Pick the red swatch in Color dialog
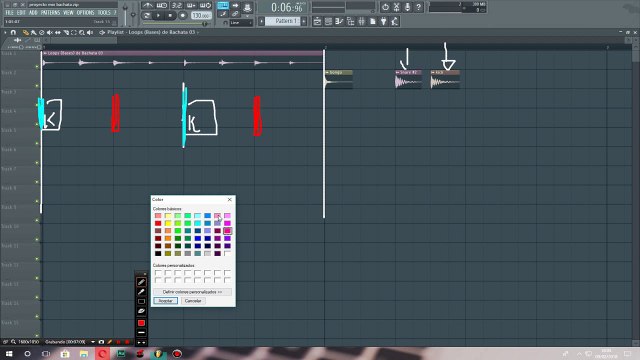This screenshot has width=640, height=360. 158,223
